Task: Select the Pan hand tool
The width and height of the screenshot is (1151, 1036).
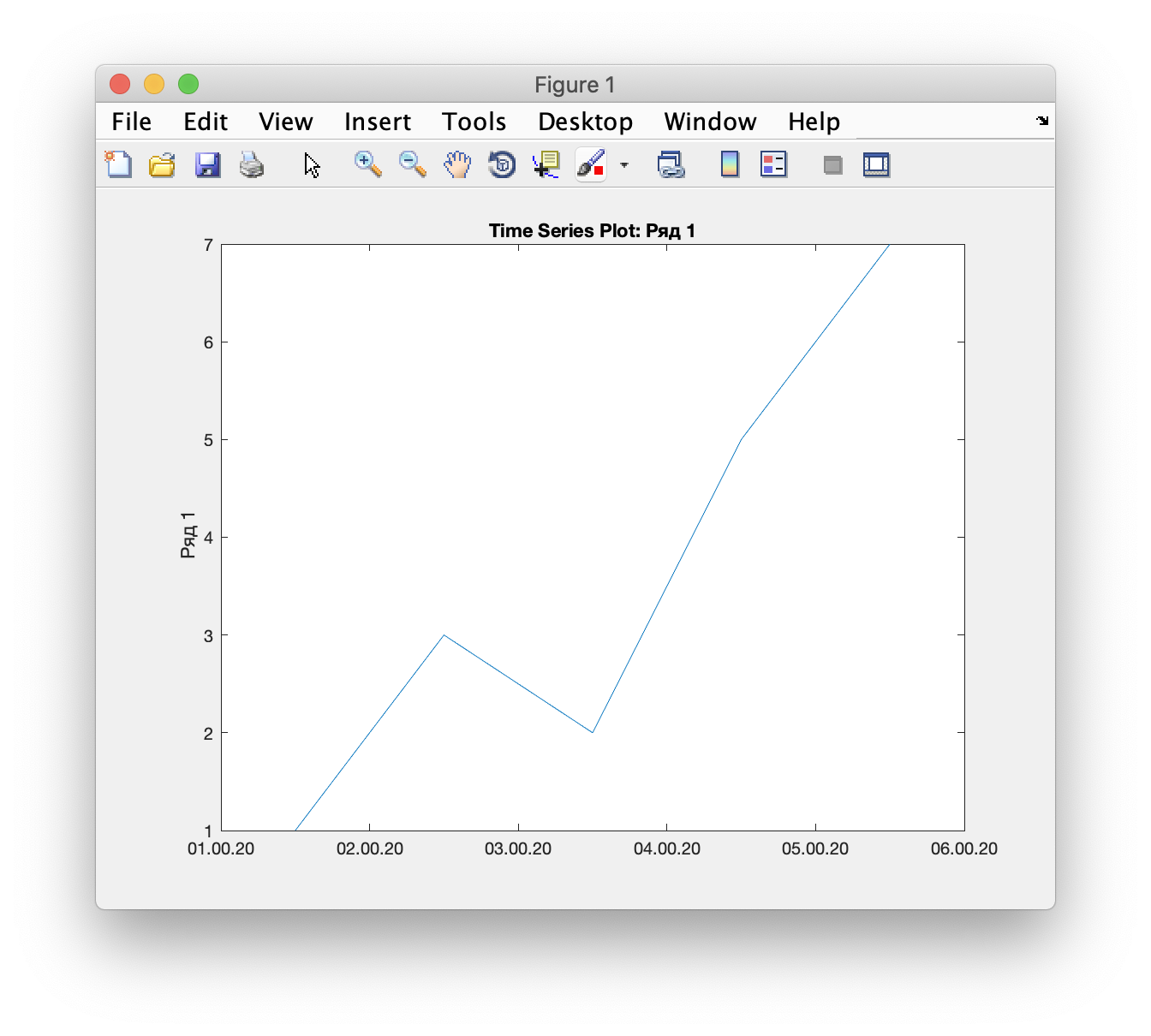Action: click(x=457, y=164)
